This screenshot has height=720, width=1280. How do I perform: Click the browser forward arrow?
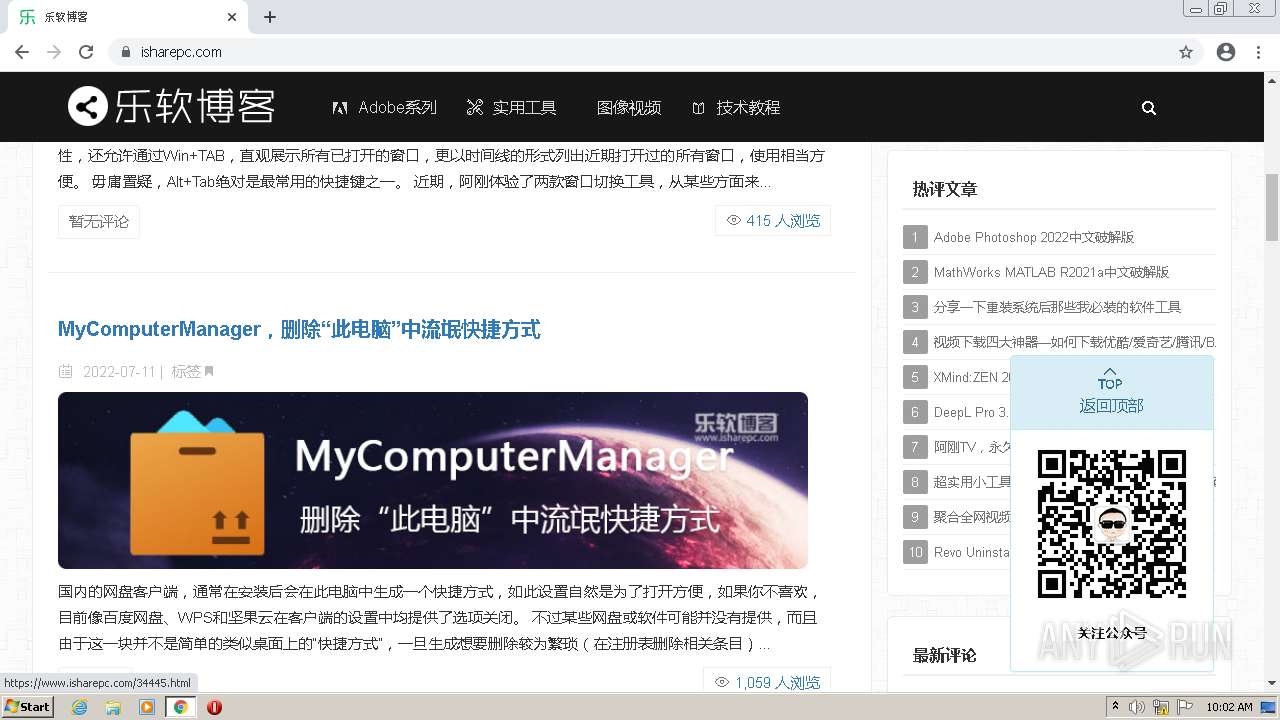(54, 52)
